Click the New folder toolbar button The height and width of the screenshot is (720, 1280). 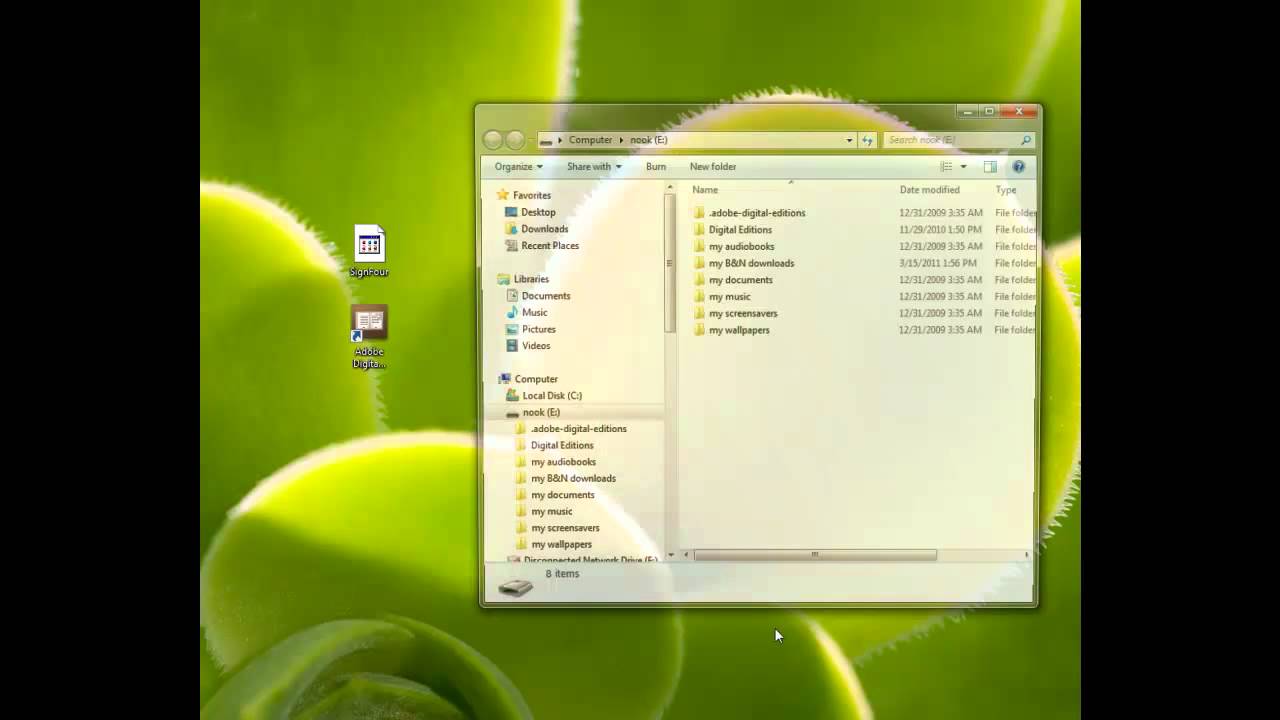tap(713, 167)
